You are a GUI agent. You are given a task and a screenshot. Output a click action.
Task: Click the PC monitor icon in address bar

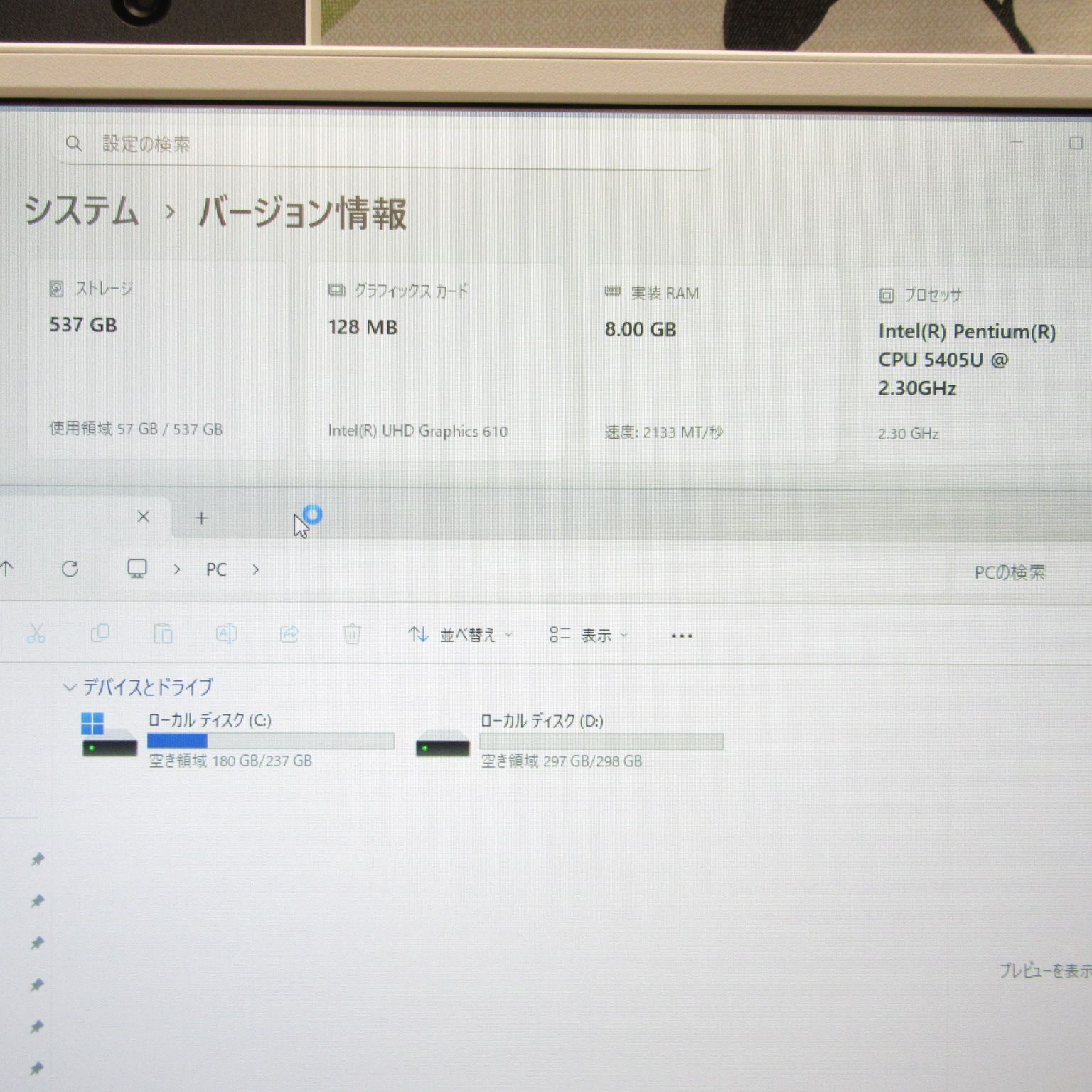(x=136, y=569)
